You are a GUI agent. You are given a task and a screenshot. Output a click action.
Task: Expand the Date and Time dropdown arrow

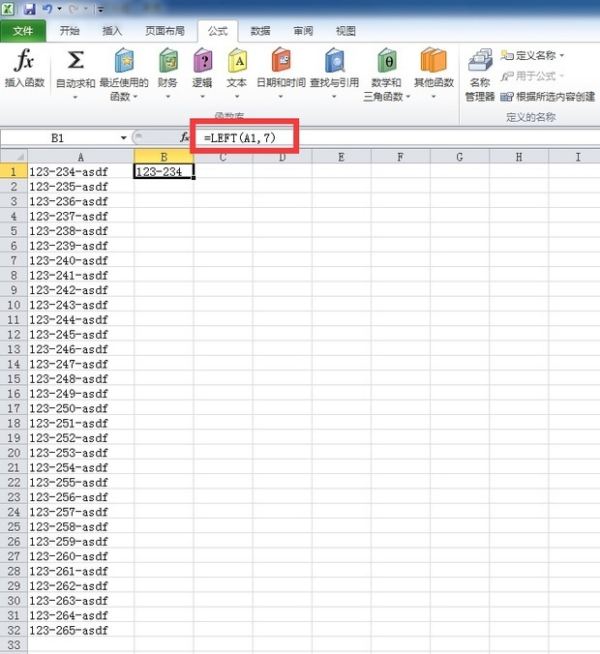pos(281,97)
